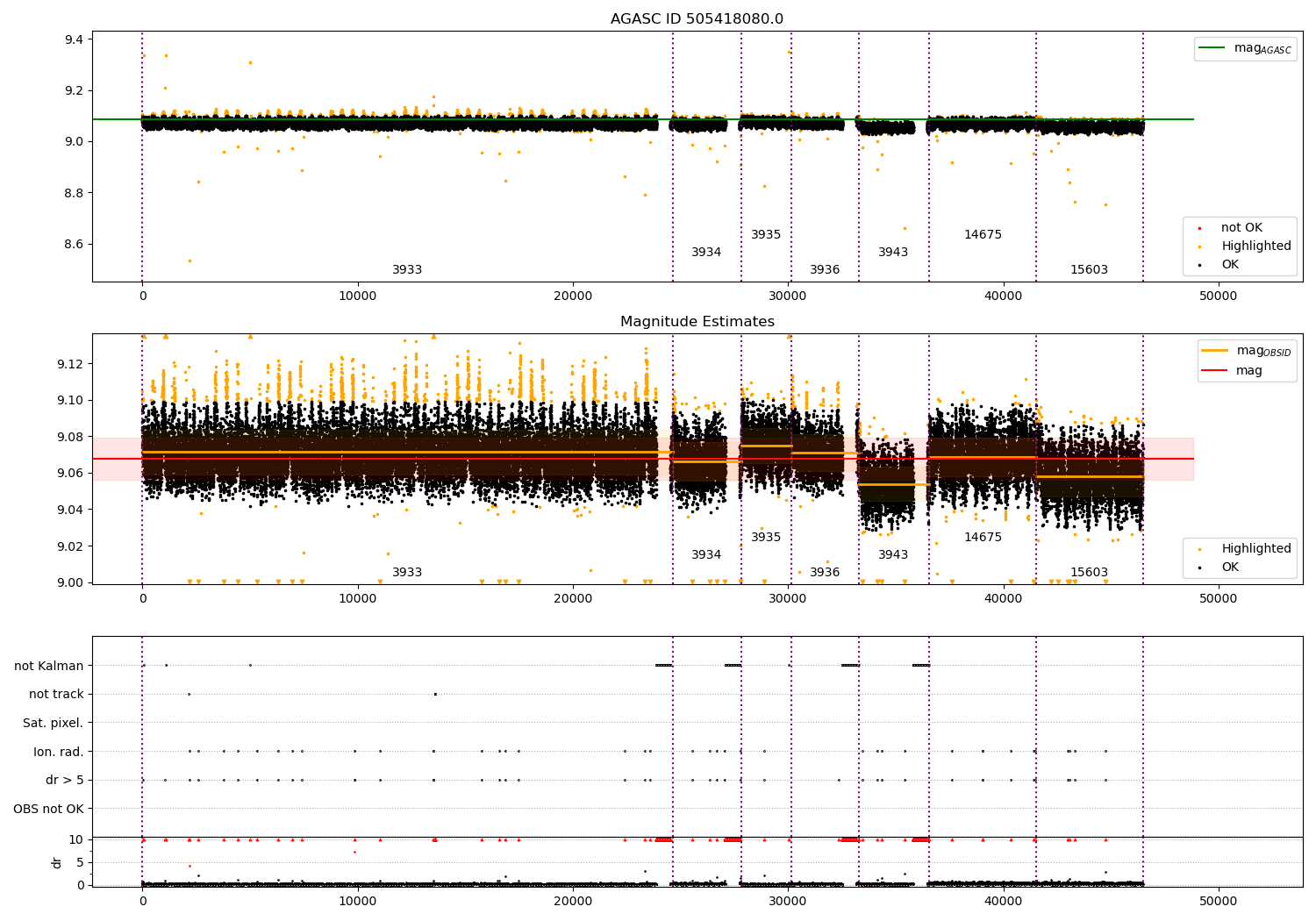Click OBSID label 3934 in the AGASC plot
This screenshot has width=1316, height=921.
(x=706, y=253)
